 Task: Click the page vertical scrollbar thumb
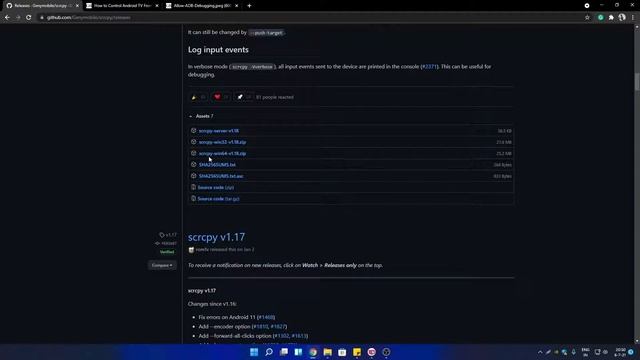[637, 82]
